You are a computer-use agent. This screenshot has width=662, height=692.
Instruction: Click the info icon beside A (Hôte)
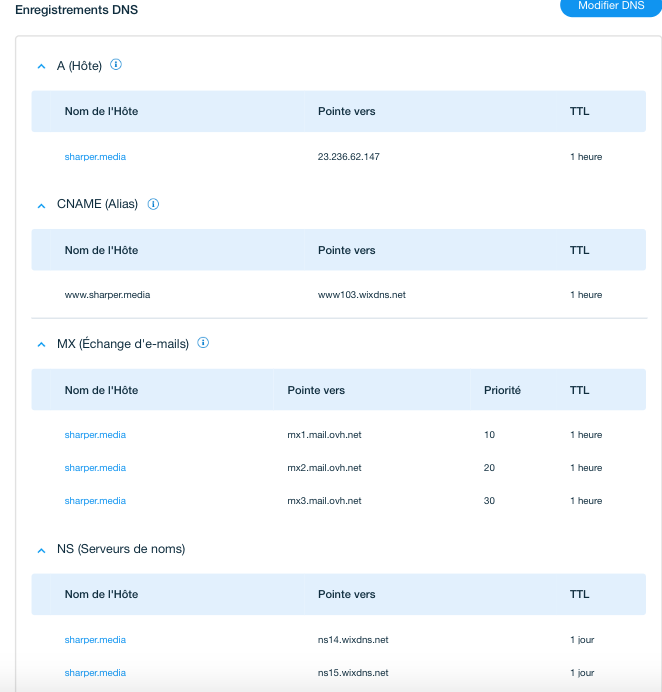(116, 65)
